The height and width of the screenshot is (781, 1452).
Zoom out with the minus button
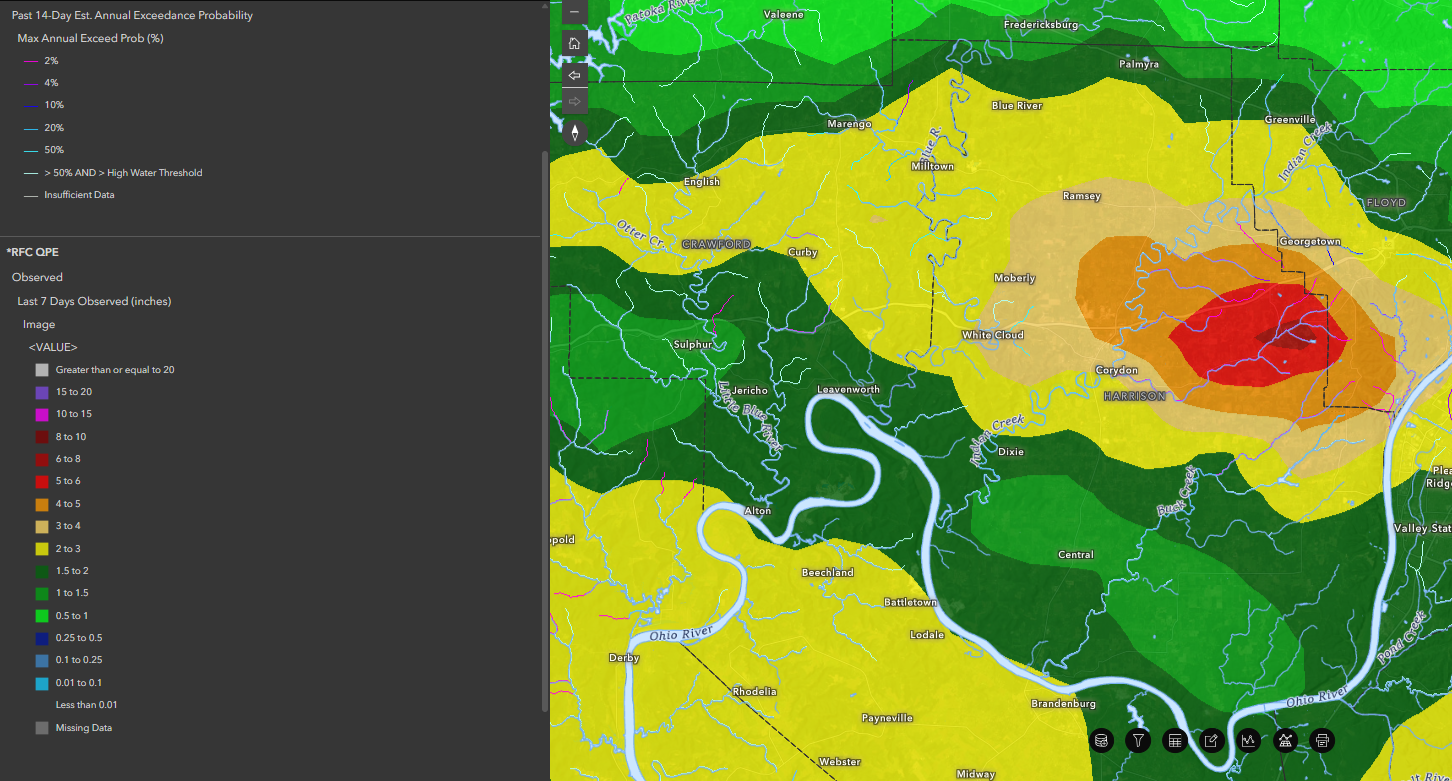pos(574,11)
